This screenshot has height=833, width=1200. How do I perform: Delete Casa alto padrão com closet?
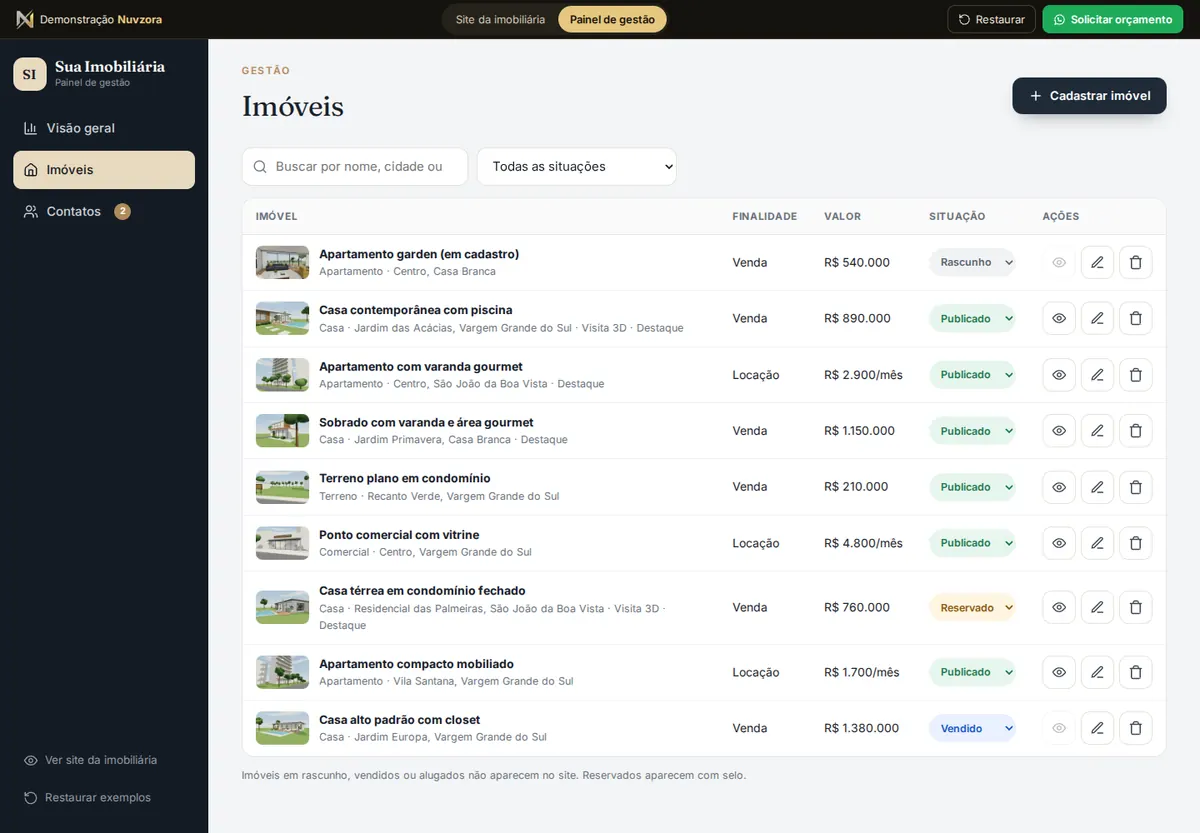1135,728
